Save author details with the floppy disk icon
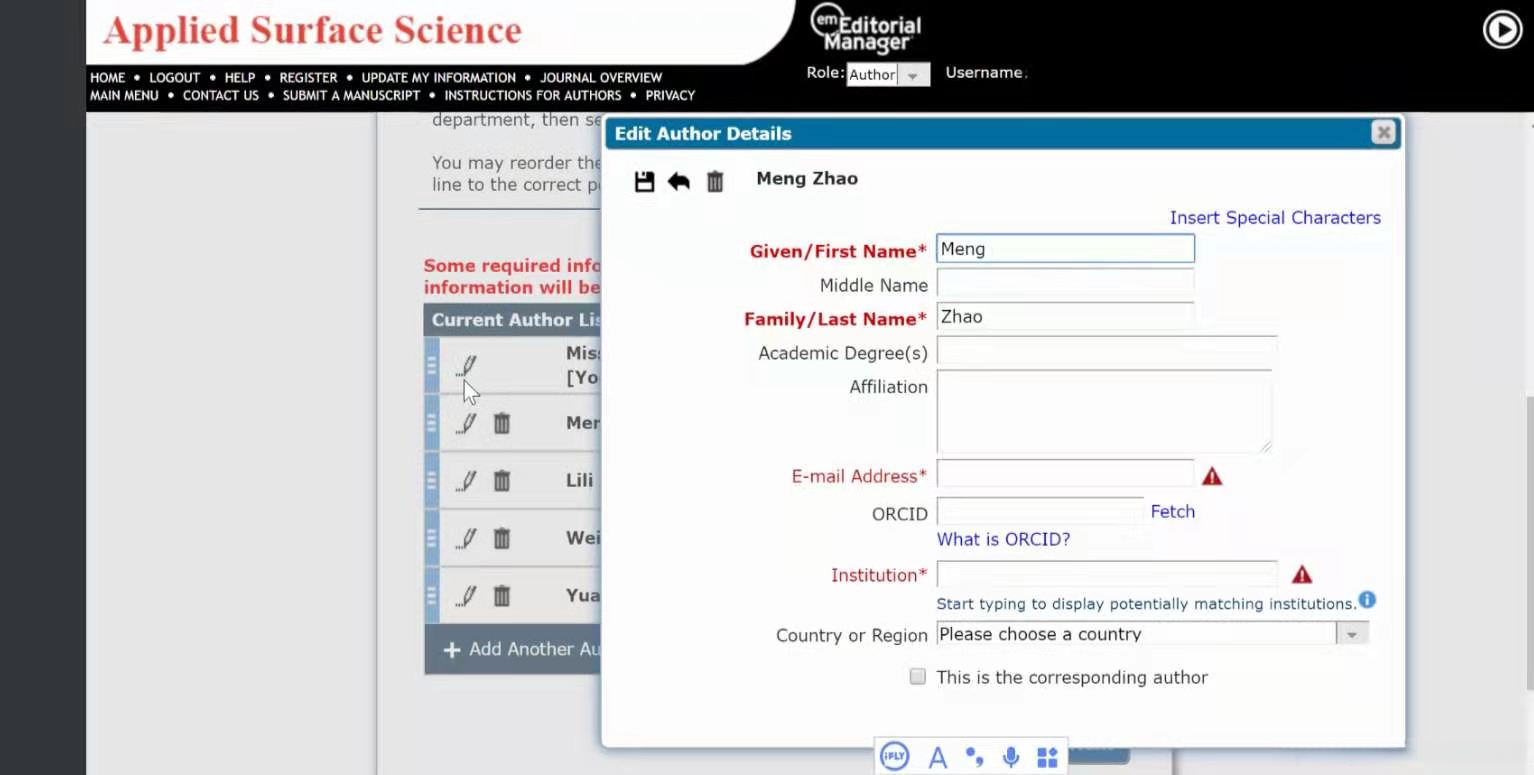This screenshot has height=775, width=1534. point(645,181)
